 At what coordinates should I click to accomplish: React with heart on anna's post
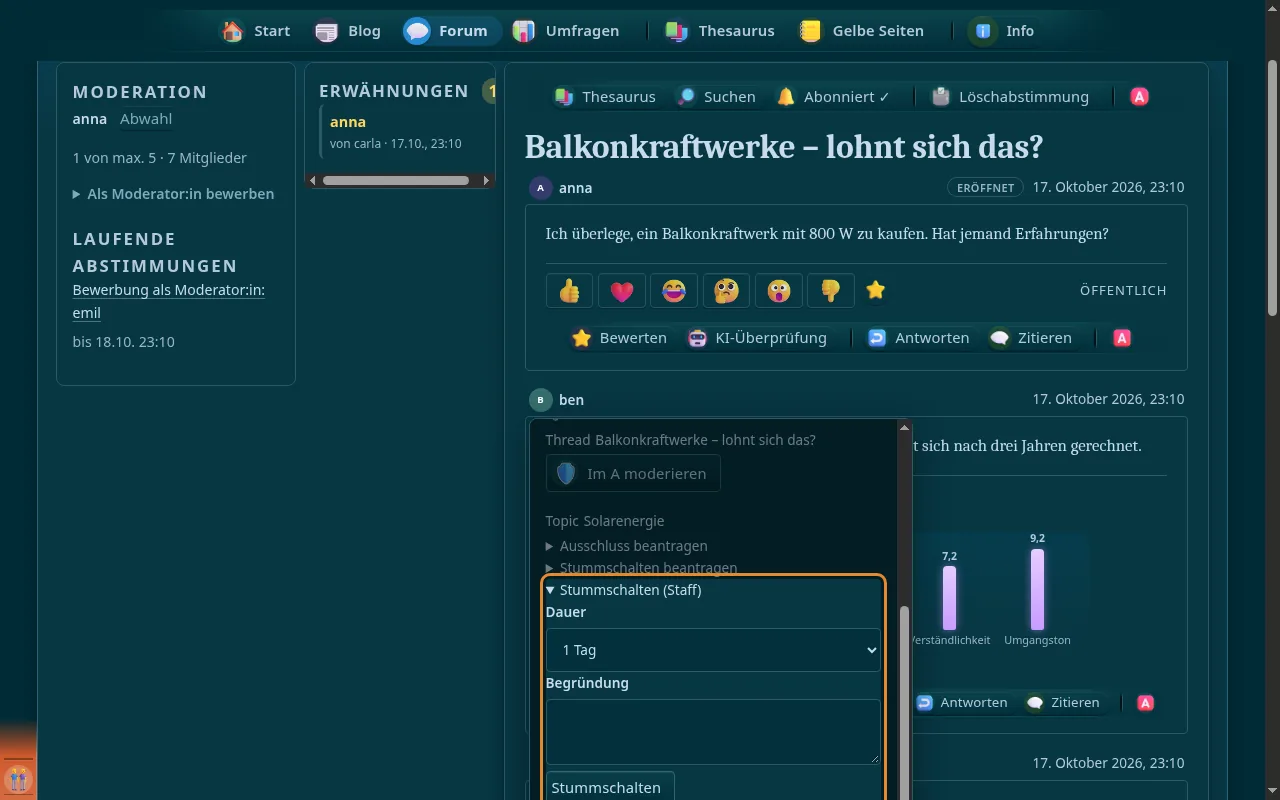(622, 291)
